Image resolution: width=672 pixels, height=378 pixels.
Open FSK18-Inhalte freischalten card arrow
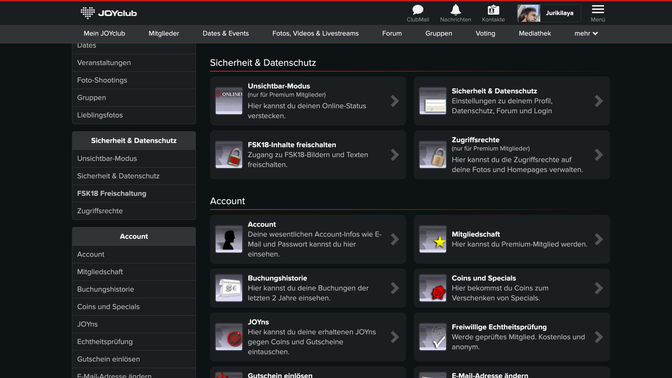tap(395, 155)
